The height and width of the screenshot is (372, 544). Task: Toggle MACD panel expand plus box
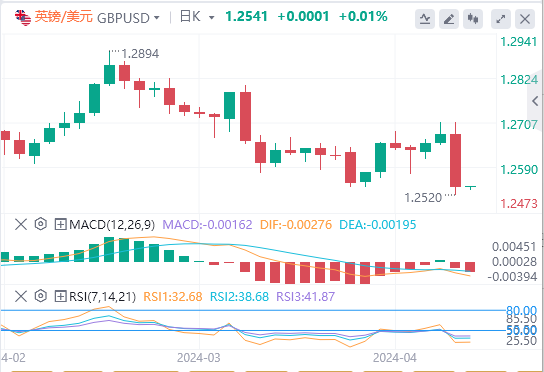coord(60,225)
